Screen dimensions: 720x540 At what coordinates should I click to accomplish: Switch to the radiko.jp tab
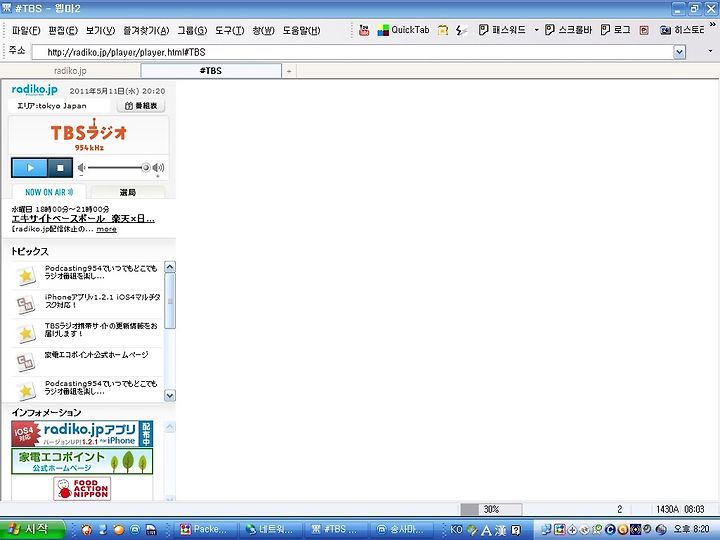(x=70, y=71)
